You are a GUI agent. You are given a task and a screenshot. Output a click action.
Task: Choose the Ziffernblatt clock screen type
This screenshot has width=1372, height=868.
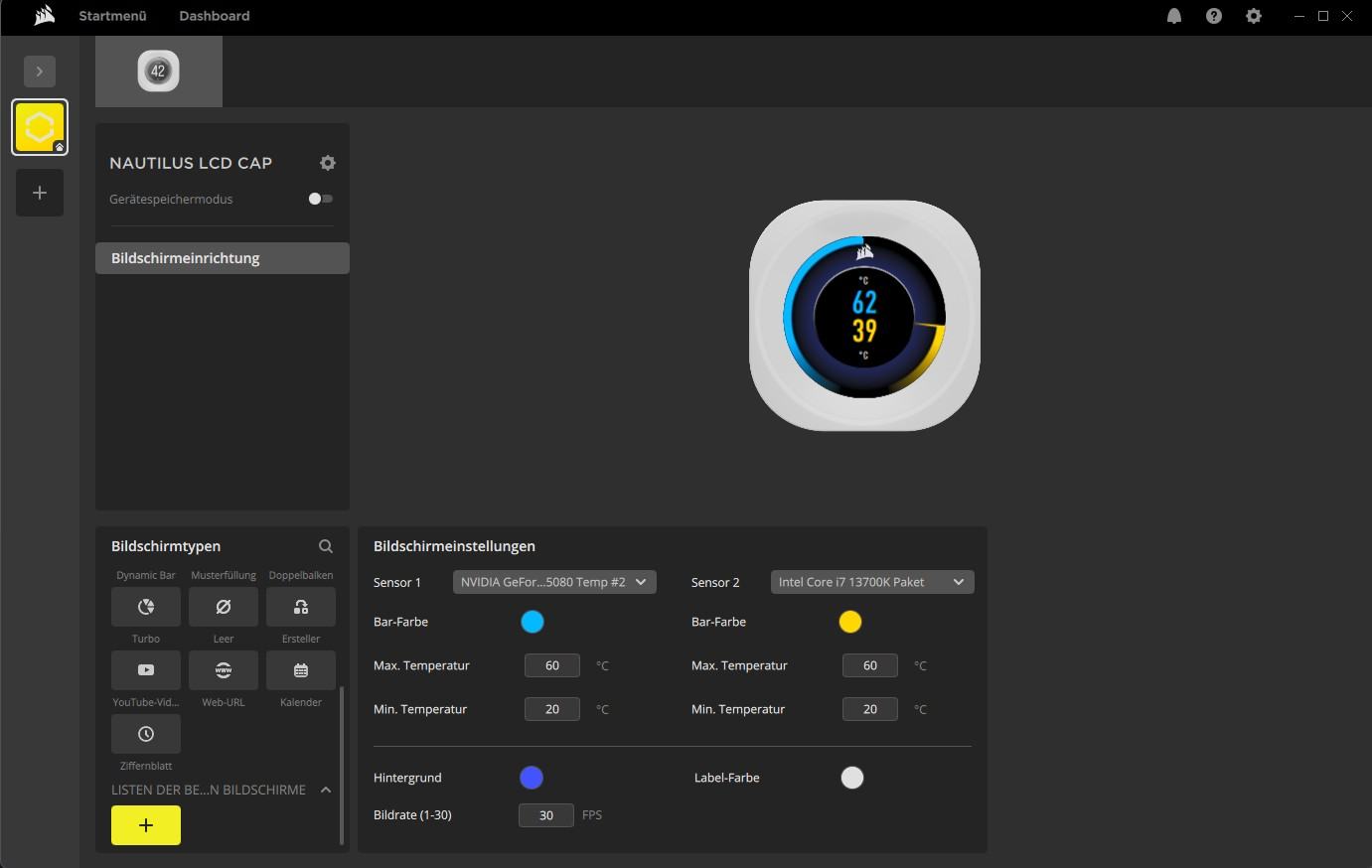[x=146, y=734]
